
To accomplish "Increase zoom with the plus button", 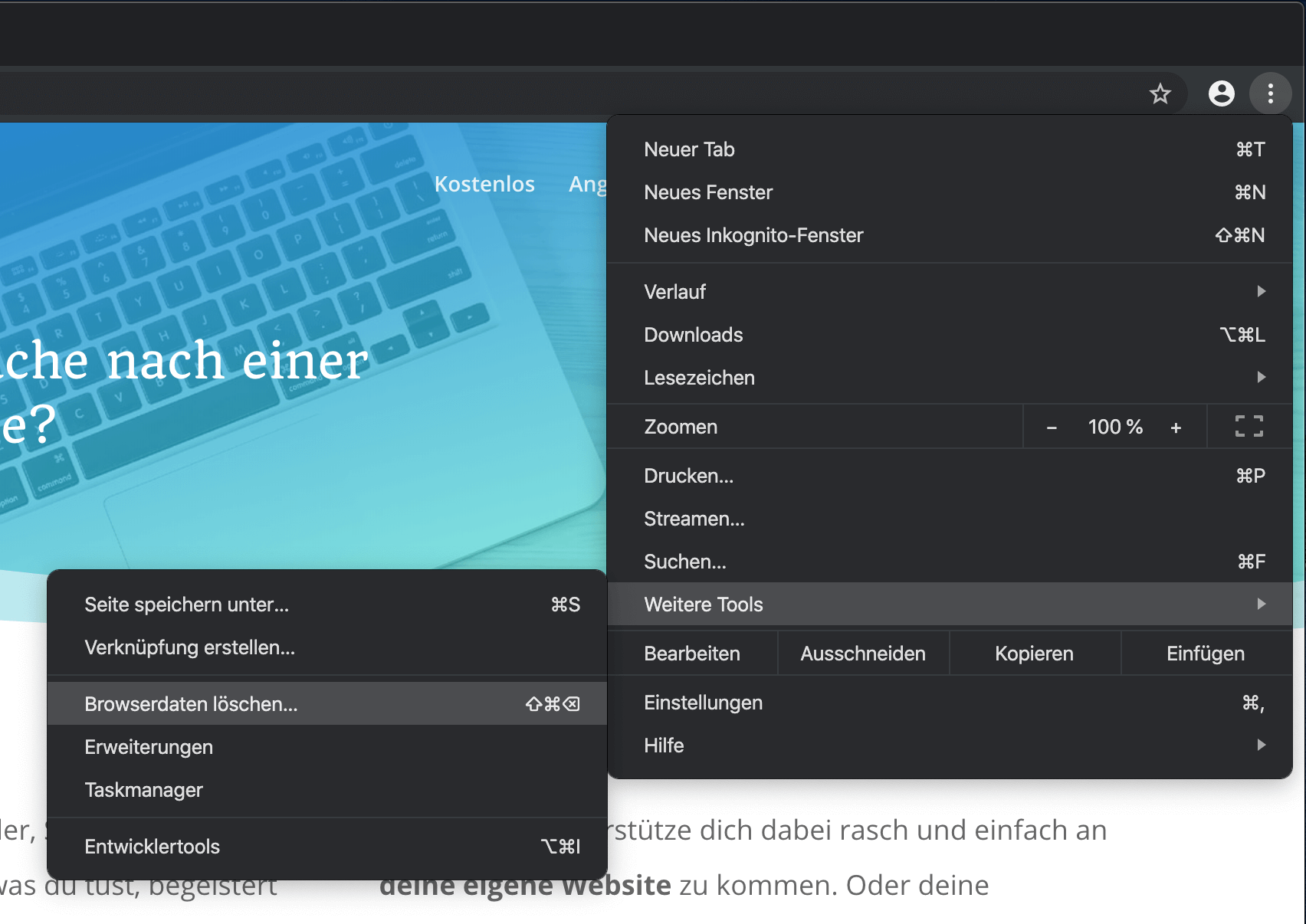I will click(1176, 428).
